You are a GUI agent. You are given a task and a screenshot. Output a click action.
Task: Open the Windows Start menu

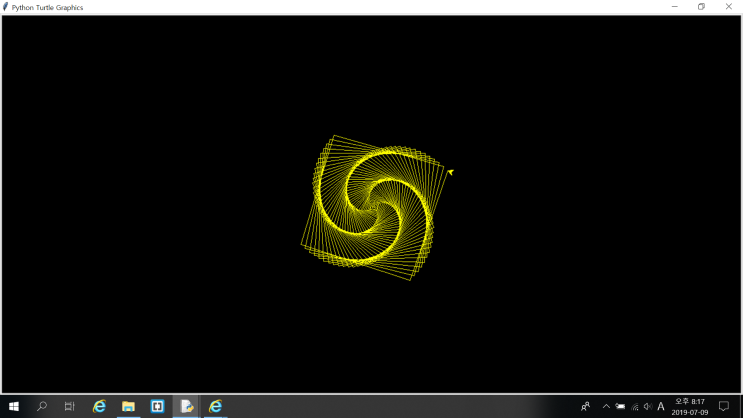coord(14,407)
